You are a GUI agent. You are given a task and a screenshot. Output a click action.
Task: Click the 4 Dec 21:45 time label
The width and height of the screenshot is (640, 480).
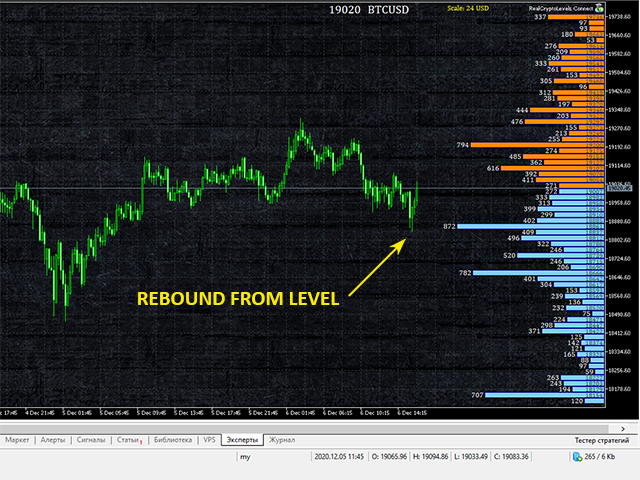[x=40, y=413]
